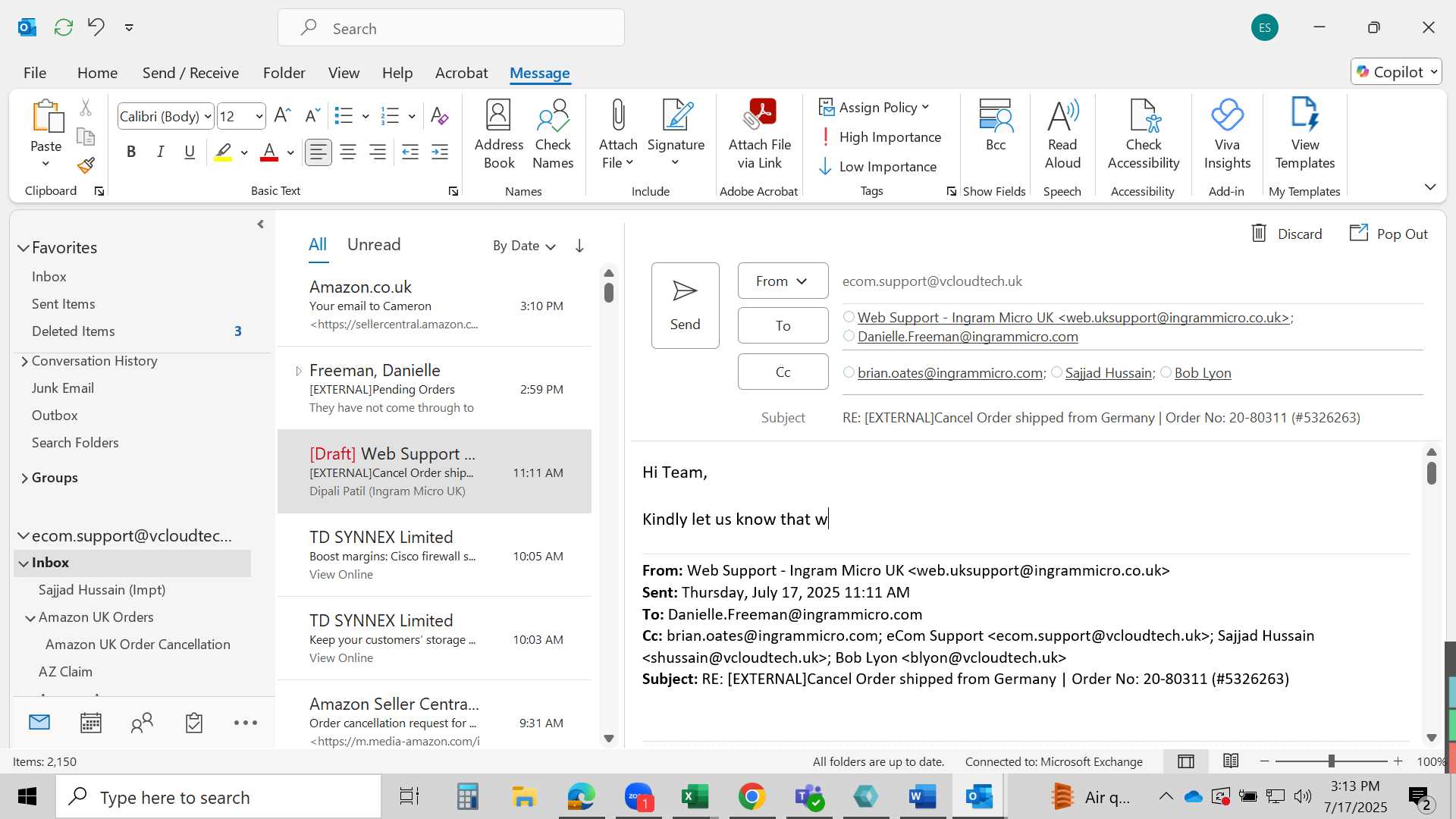
Task: Open View Templates
Action: [x=1305, y=135]
